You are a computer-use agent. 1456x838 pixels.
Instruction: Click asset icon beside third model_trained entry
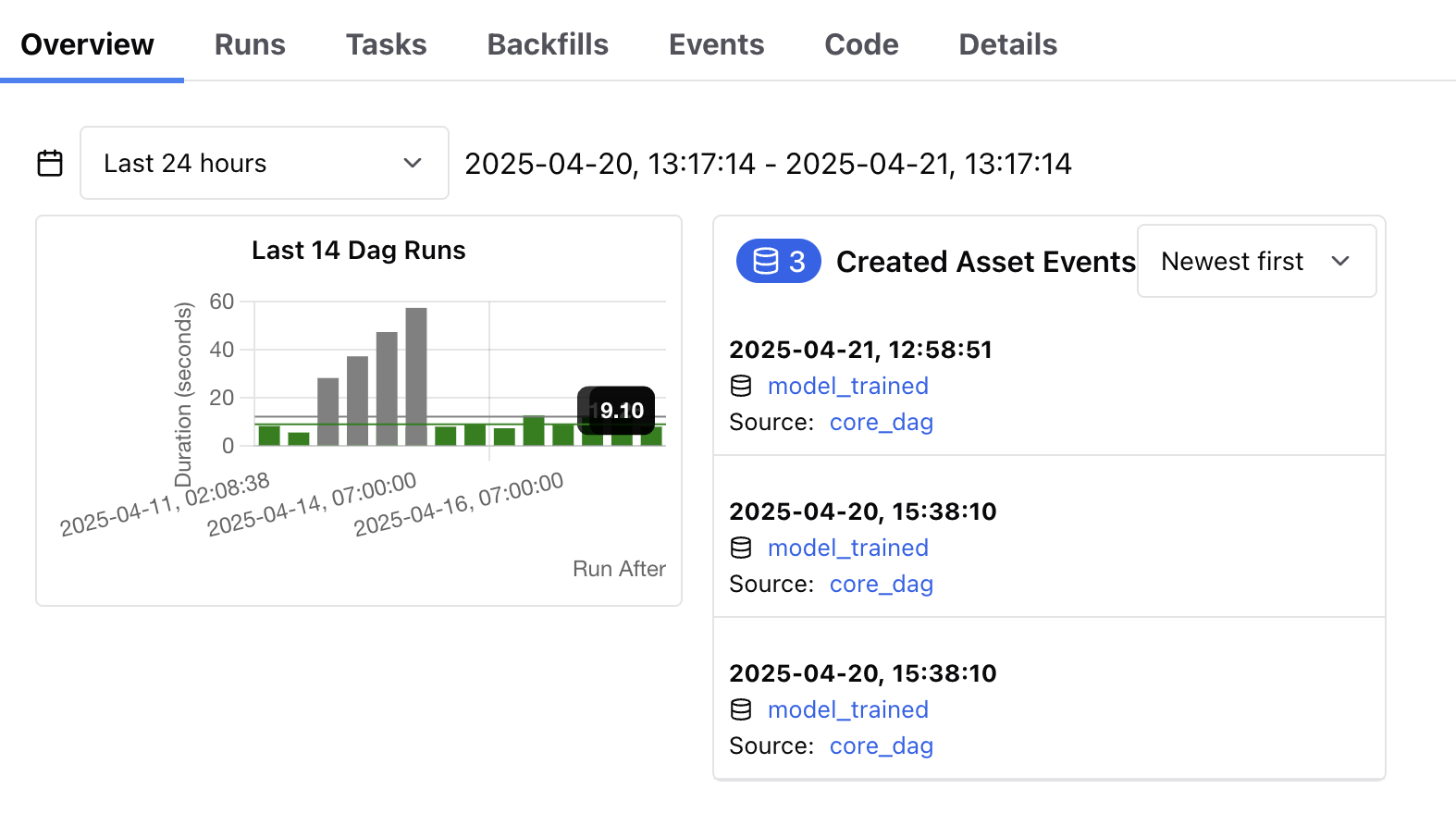point(741,709)
